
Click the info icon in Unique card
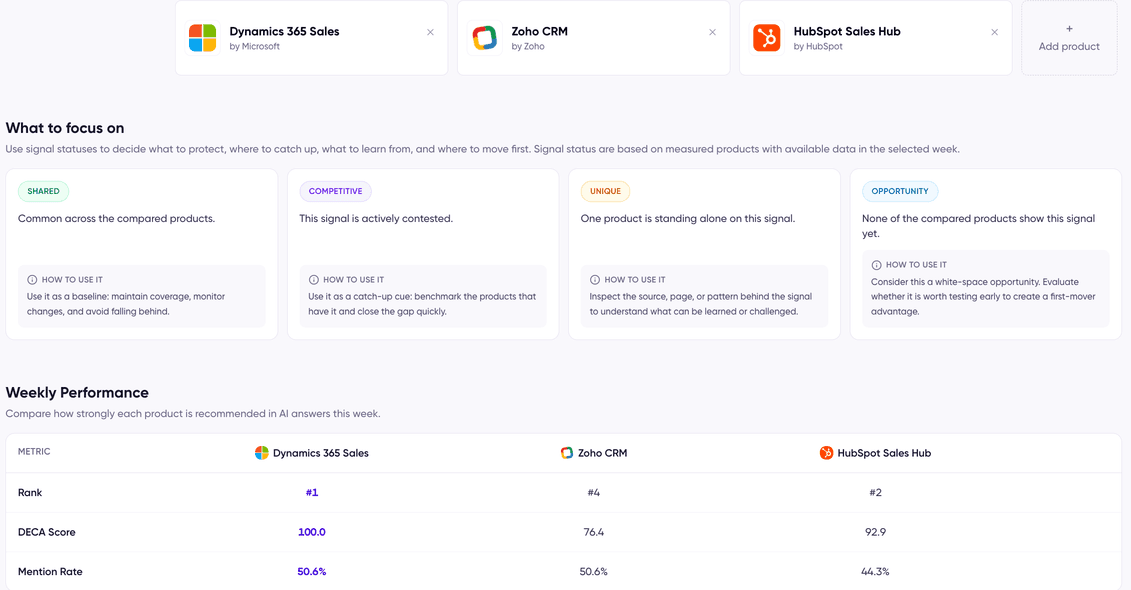pyautogui.click(x=594, y=280)
